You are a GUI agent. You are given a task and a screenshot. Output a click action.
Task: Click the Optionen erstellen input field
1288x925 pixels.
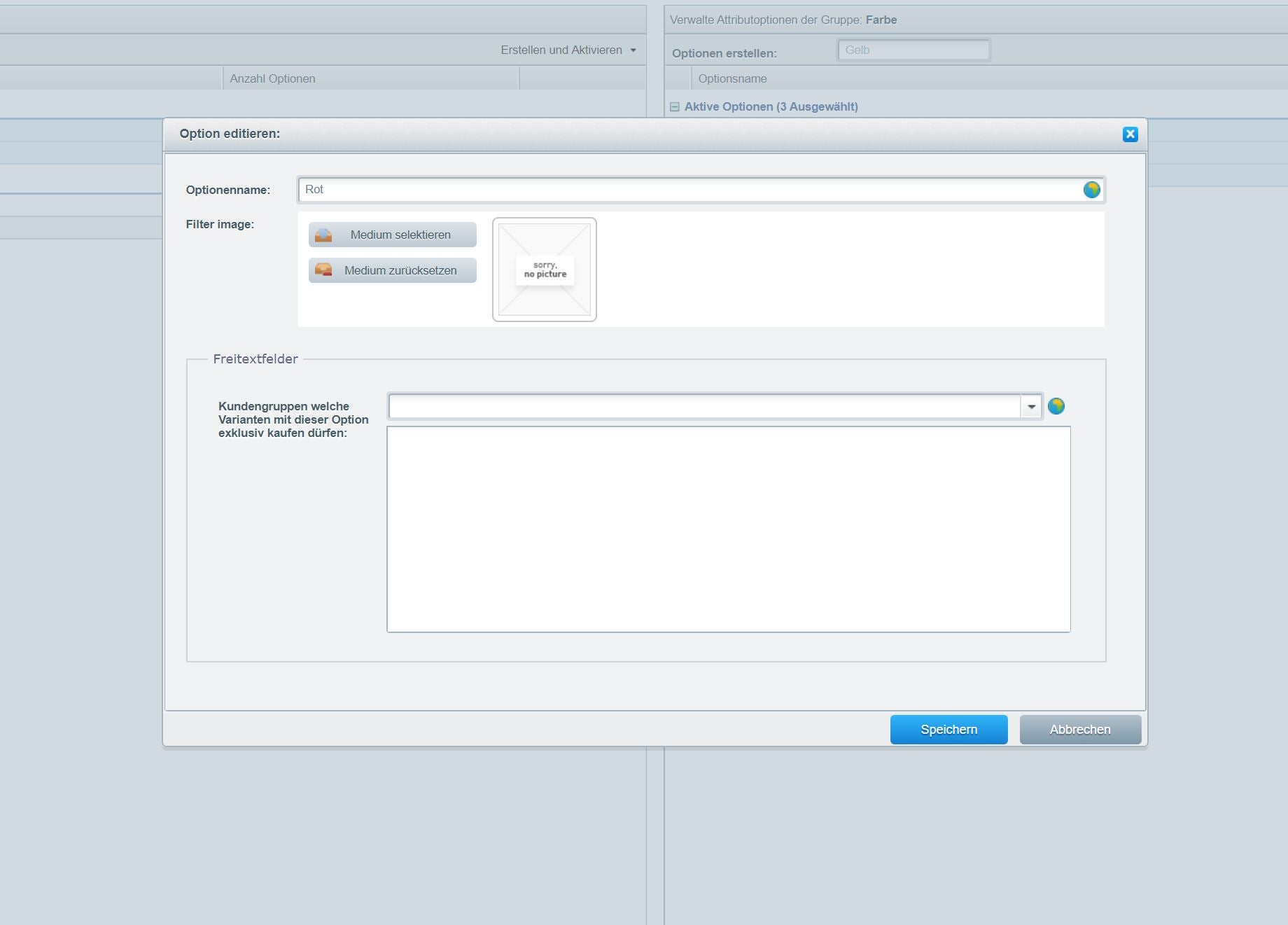pos(913,50)
